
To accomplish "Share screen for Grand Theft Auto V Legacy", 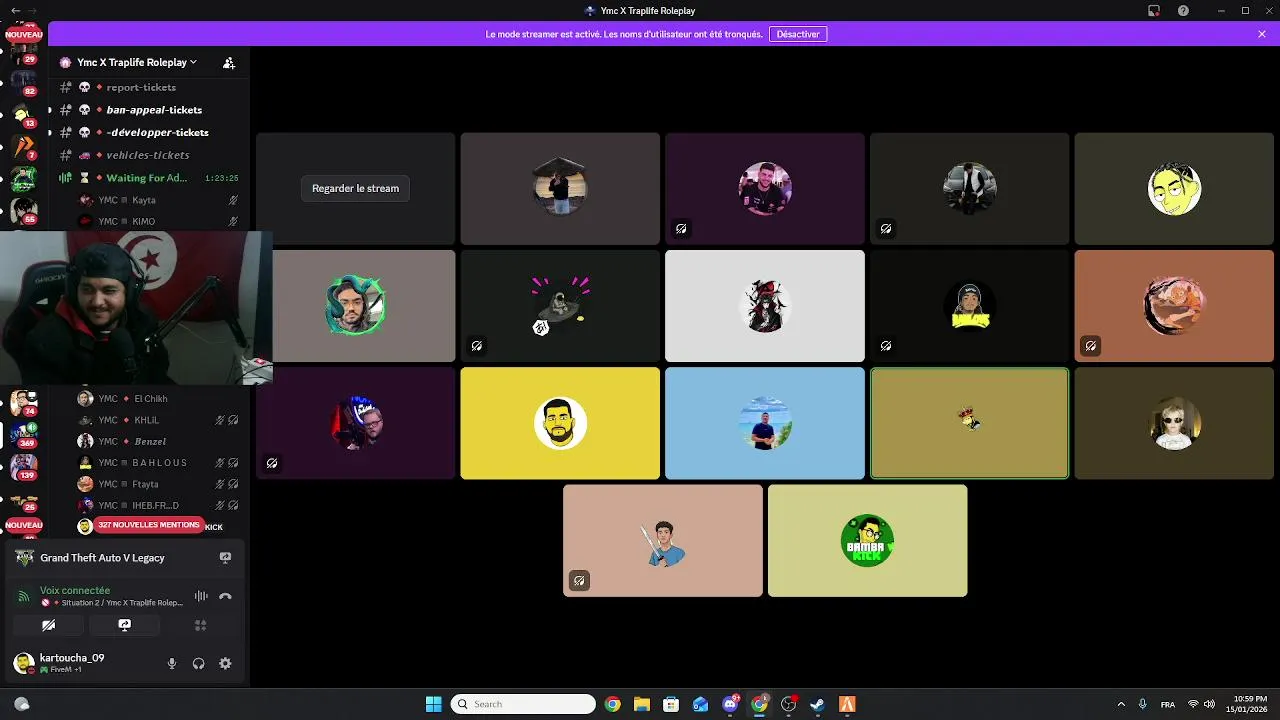I will (225, 558).
